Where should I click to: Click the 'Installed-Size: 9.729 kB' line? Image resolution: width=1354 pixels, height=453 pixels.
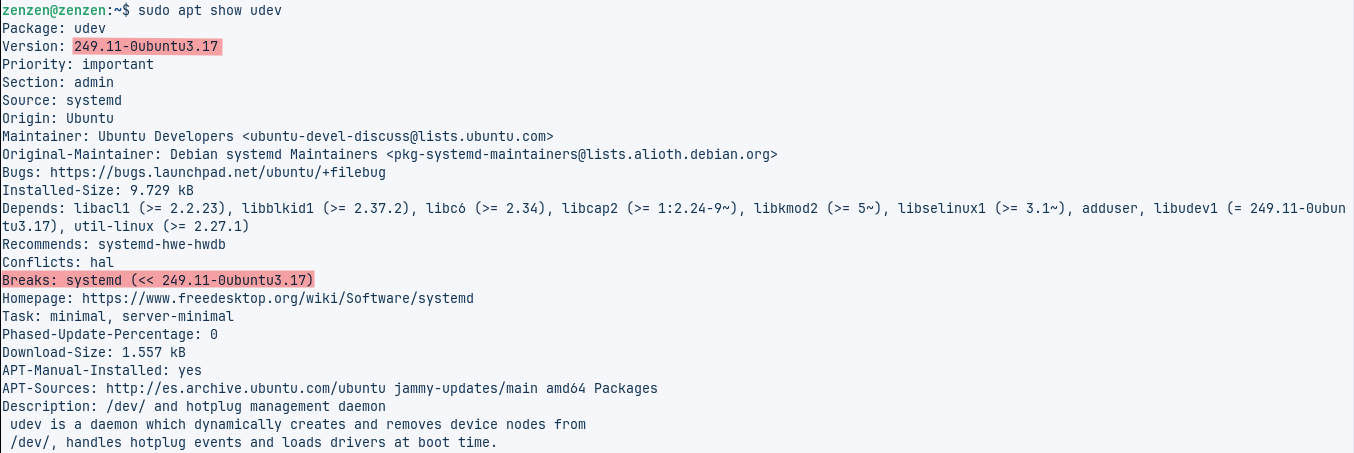click(98, 190)
